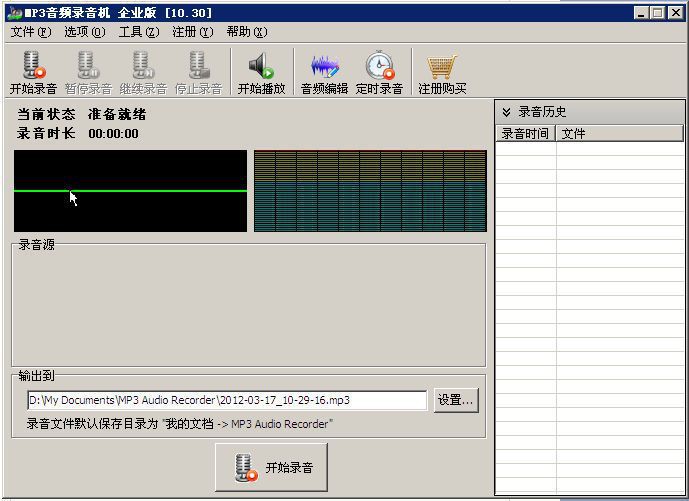This screenshot has height=501, width=689.
Task: Open the 注册(Y) menu
Action: click(x=193, y=32)
